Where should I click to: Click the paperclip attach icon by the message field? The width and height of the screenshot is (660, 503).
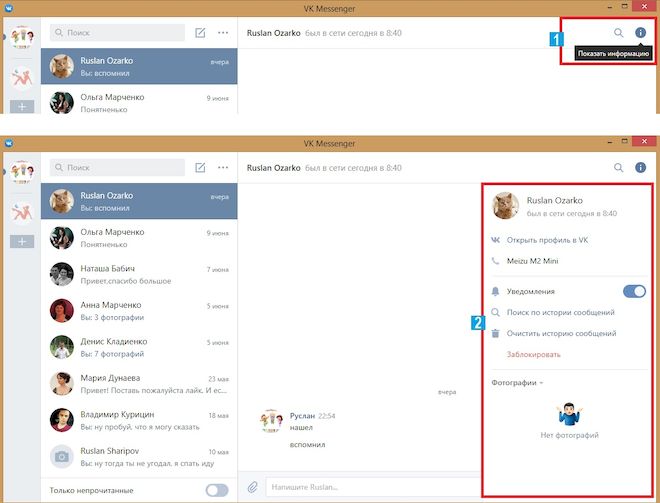point(252,487)
